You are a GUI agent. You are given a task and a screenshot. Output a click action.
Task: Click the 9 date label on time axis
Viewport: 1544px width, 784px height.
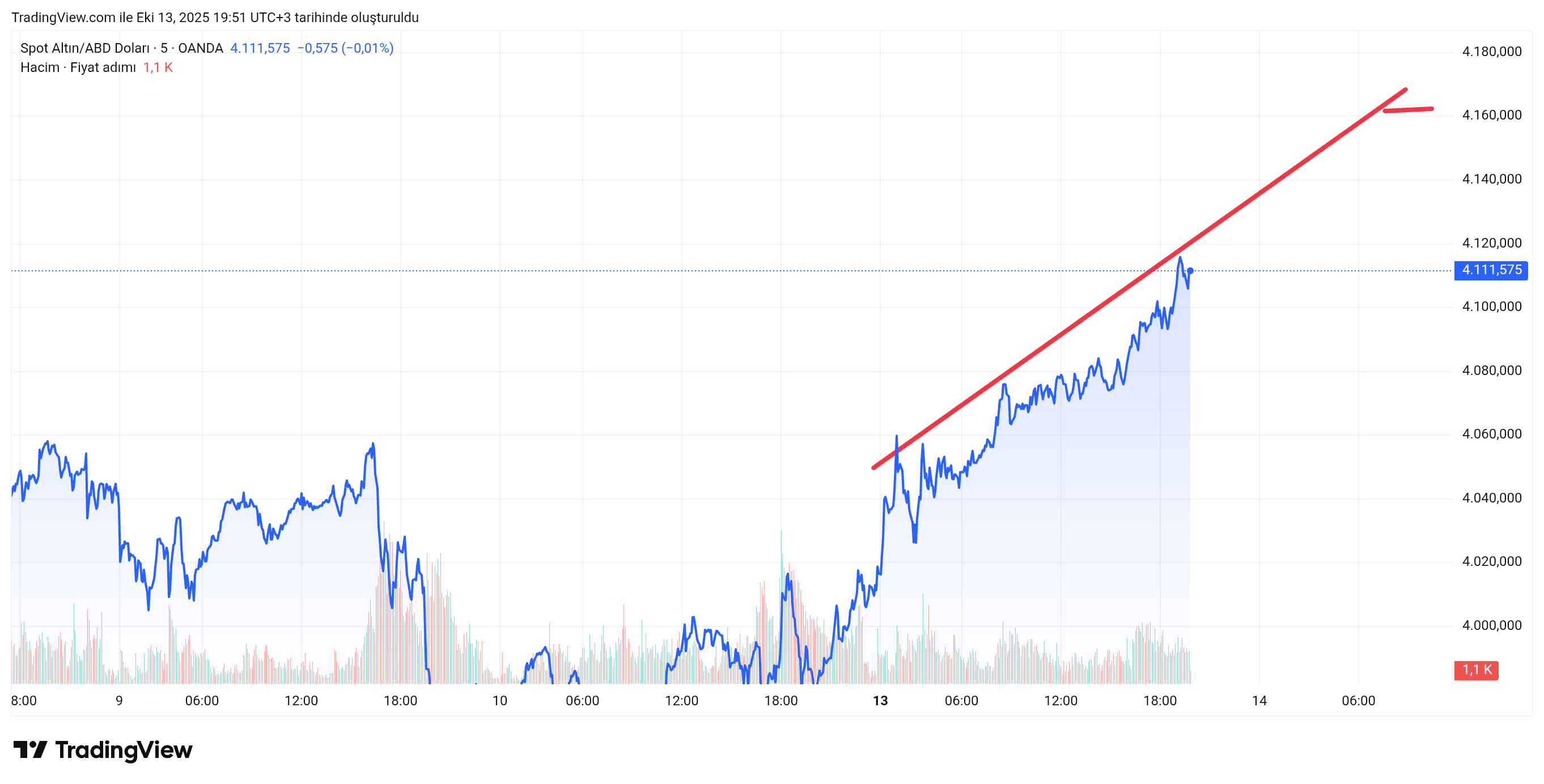click(x=119, y=701)
